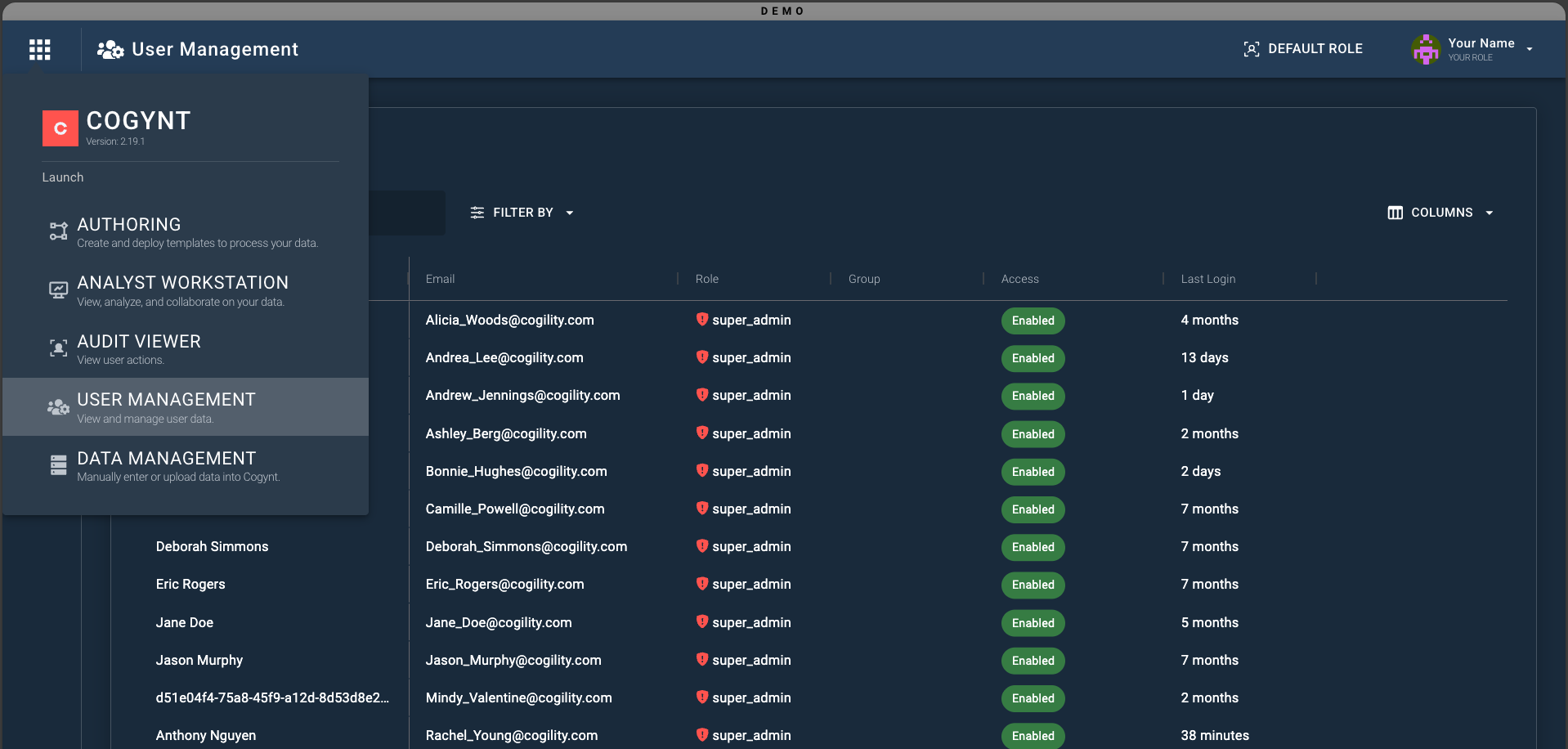Click your profile avatar icon
Screen dimensions: 1568x749
point(1425,49)
